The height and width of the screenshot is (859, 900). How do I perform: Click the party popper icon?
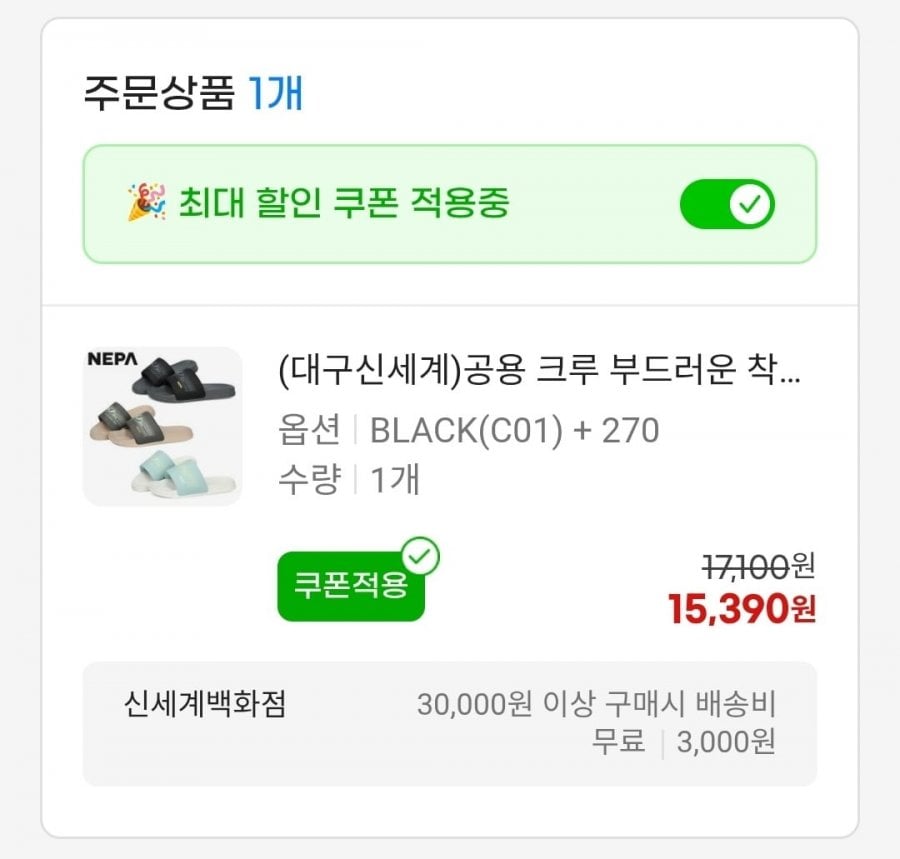point(145,204)
